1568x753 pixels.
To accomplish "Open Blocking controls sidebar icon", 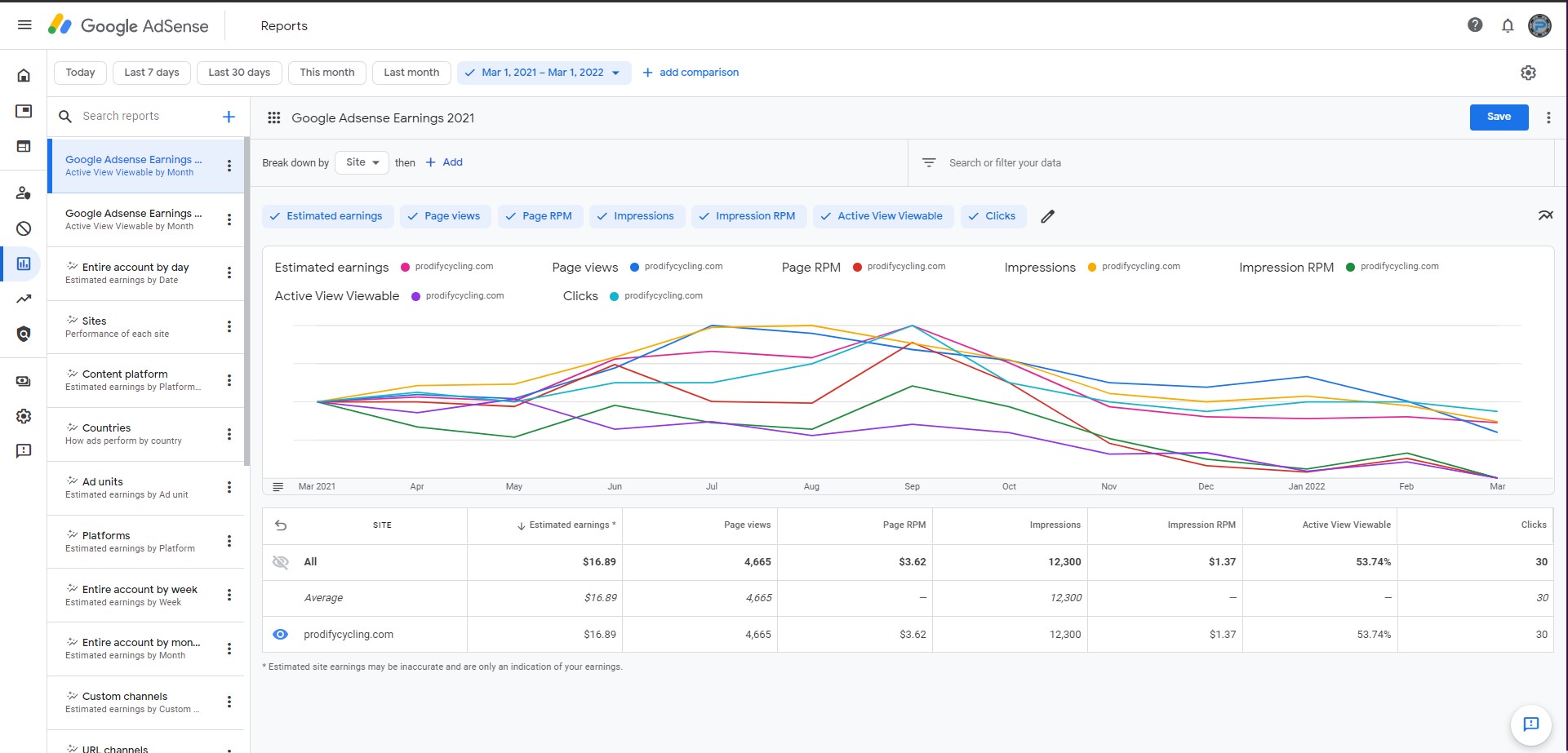I will coord(24,228).
